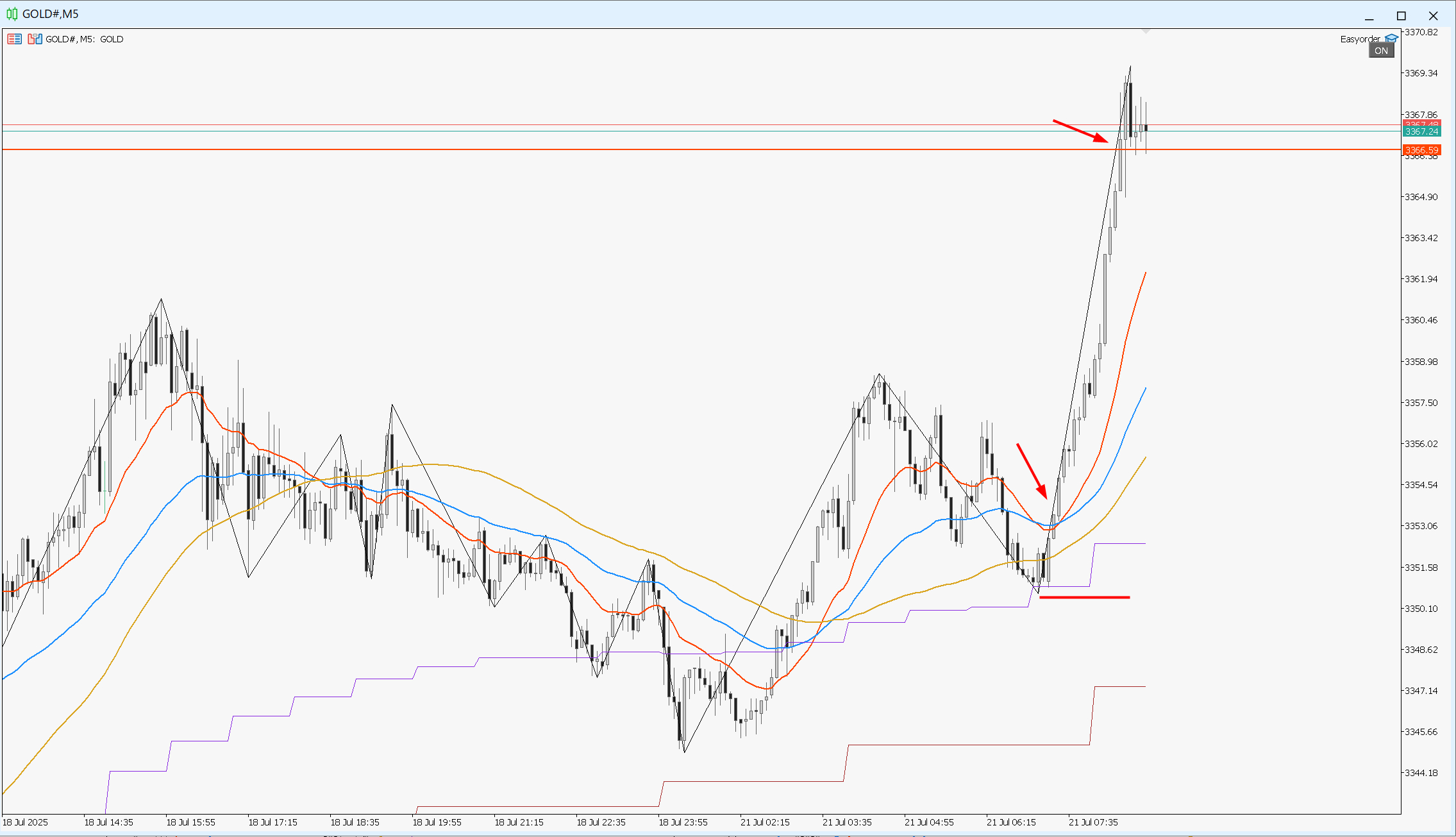Click the gray chart shift triangle at the top
Viewport: 1456px width, 837px height.
click(1145, 30)
